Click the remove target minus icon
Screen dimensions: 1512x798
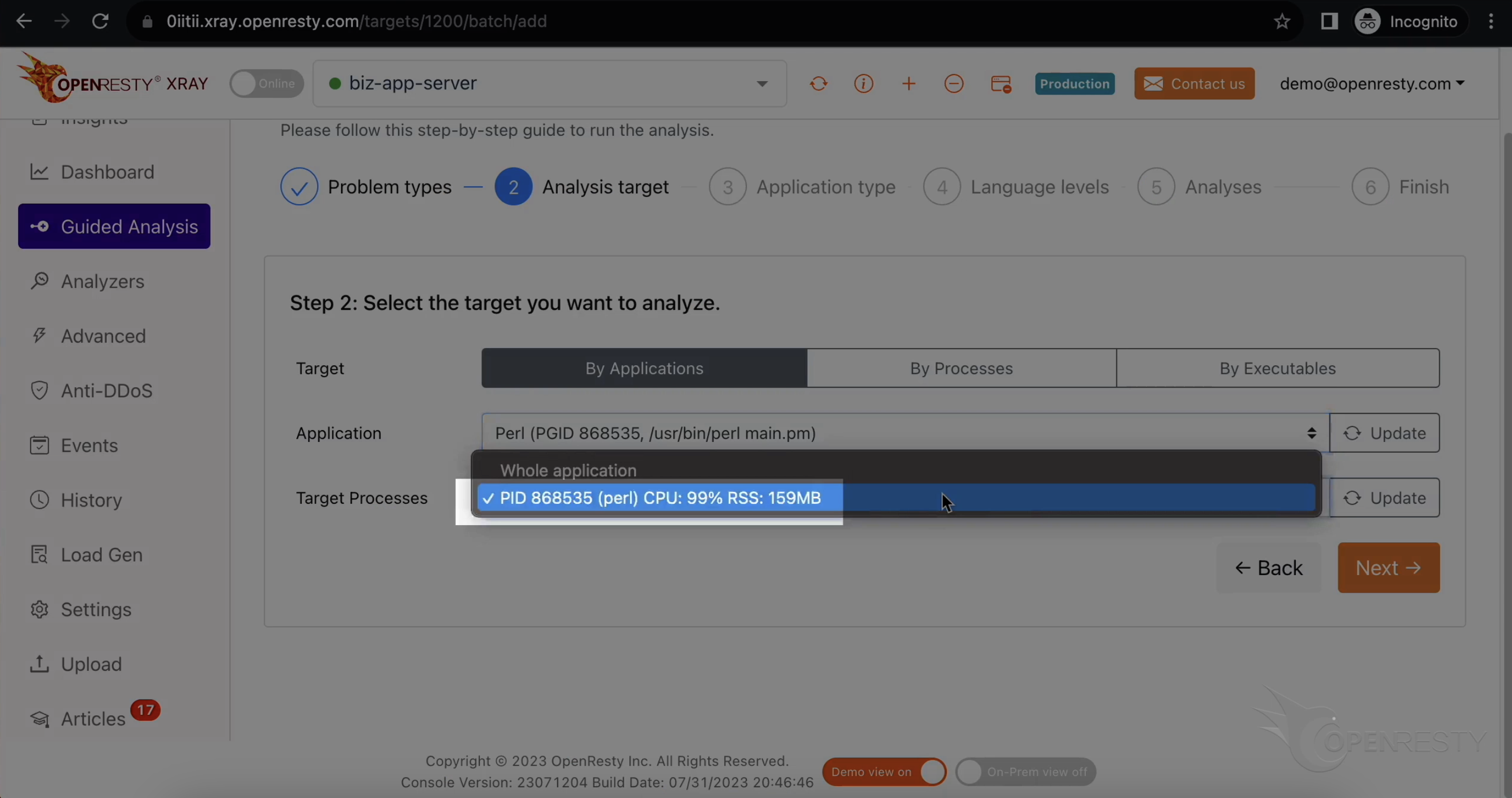click(953, 83)
